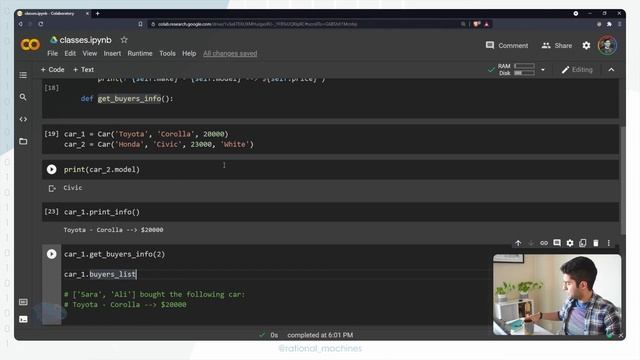This screenshot has height=360, width=640.
Task: Click the RAM and Disk usage bars
Action: (x=517, y=70)
